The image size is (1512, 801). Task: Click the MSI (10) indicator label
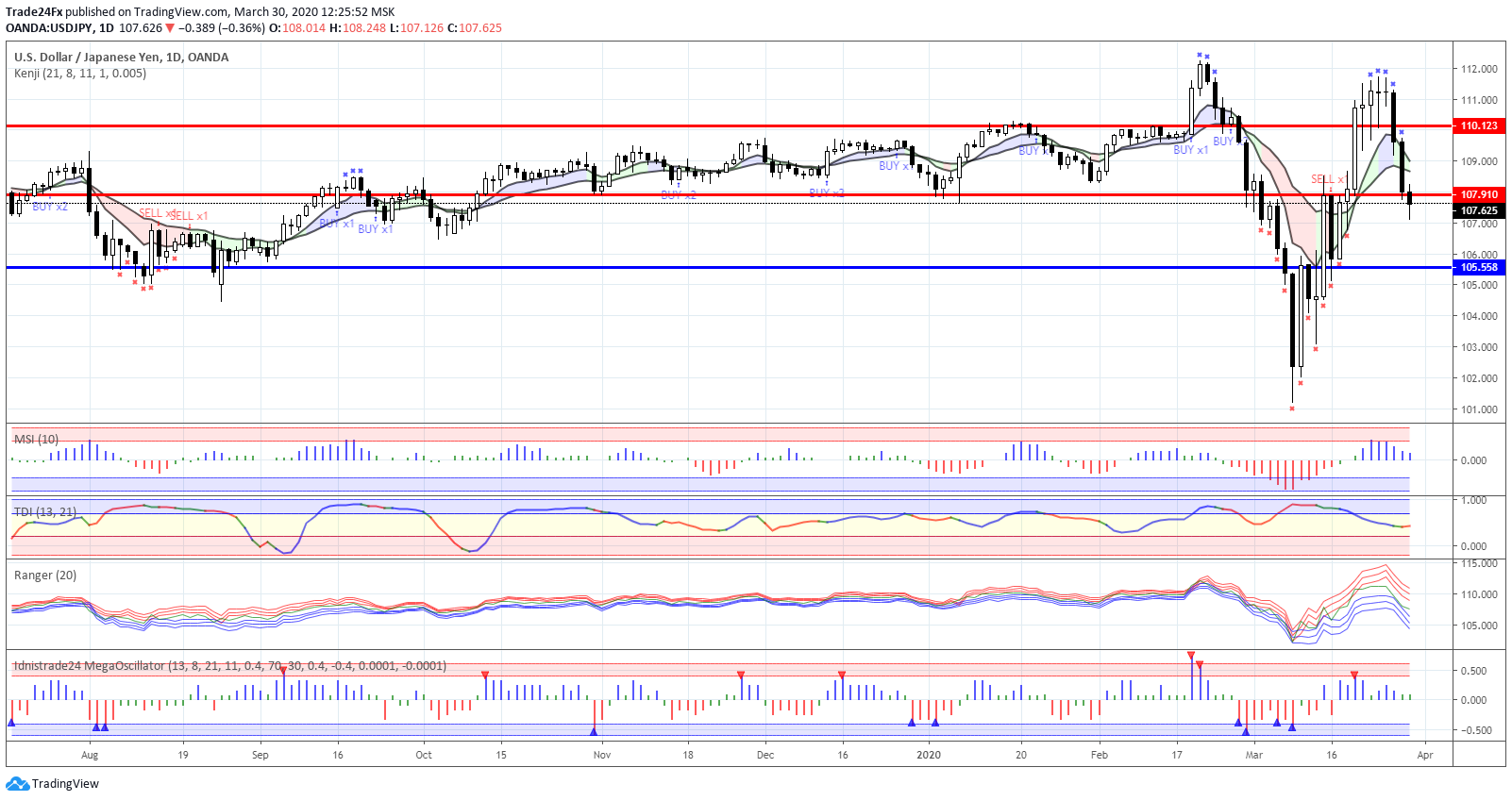(x=36, y=440)
